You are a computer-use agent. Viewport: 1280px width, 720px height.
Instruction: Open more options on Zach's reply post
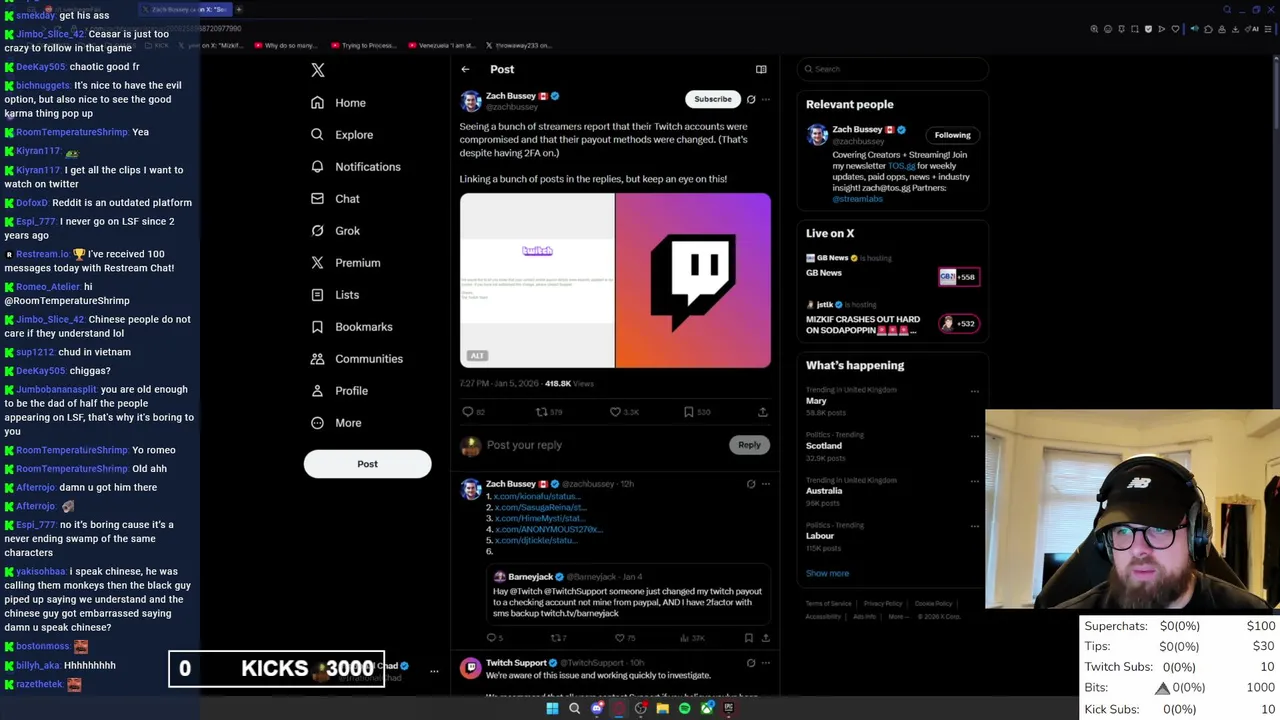(766, 484)
